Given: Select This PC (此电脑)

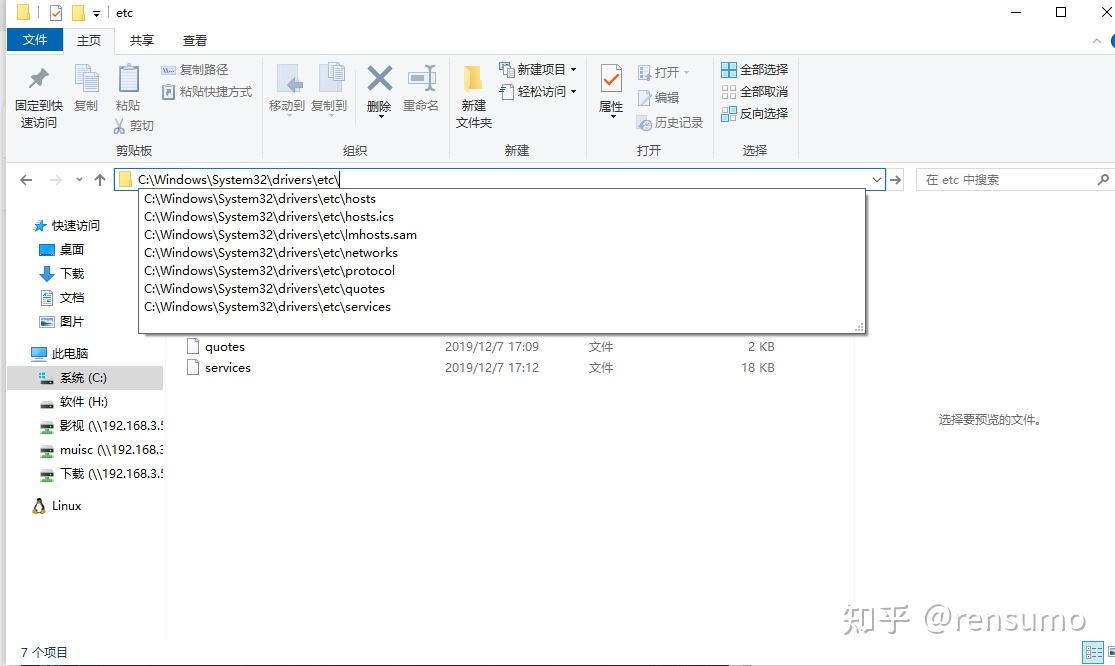Looking at the screenshot, I should coord(60,353).
